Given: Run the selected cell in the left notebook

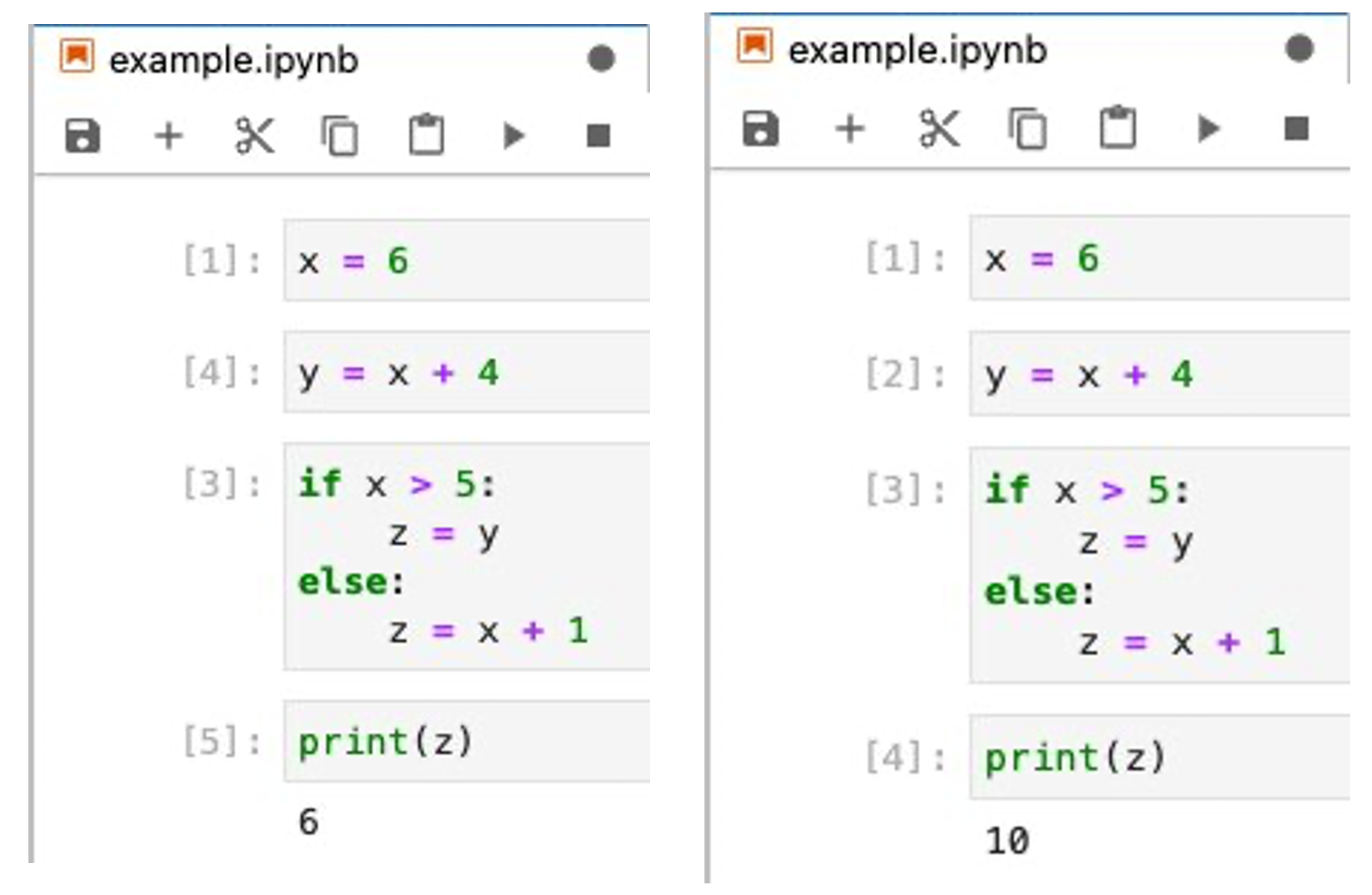Looking at the screenshot, I should (x=513, y=136).
